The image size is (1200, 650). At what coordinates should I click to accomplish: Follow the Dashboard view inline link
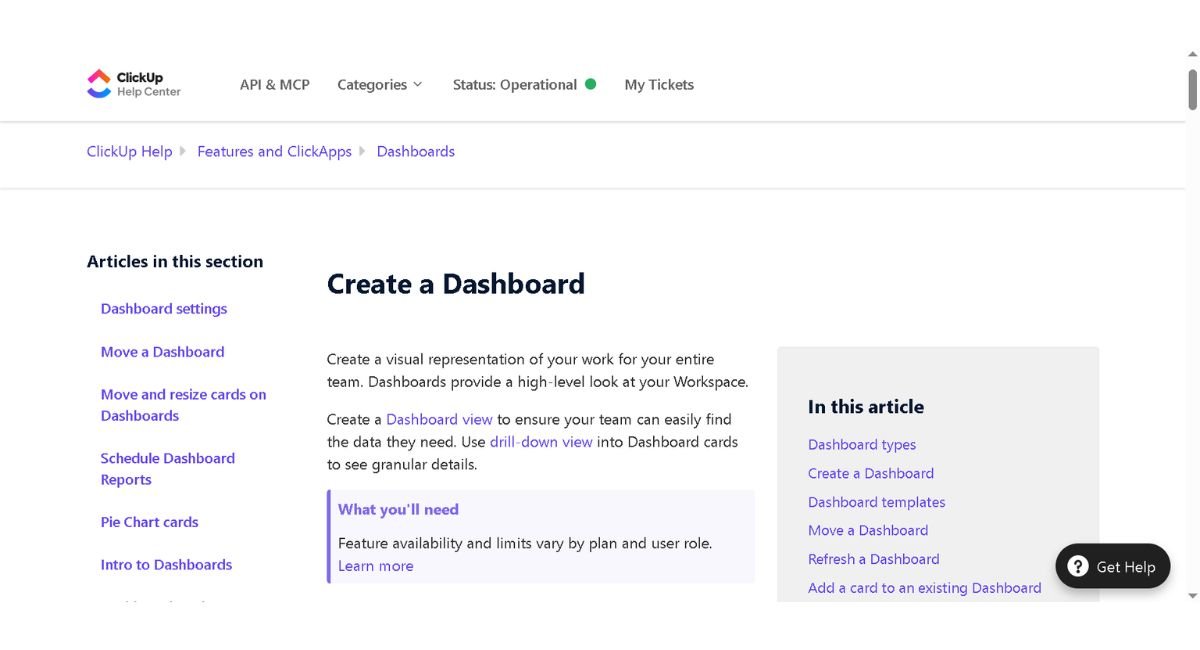(x=439, y=419)
